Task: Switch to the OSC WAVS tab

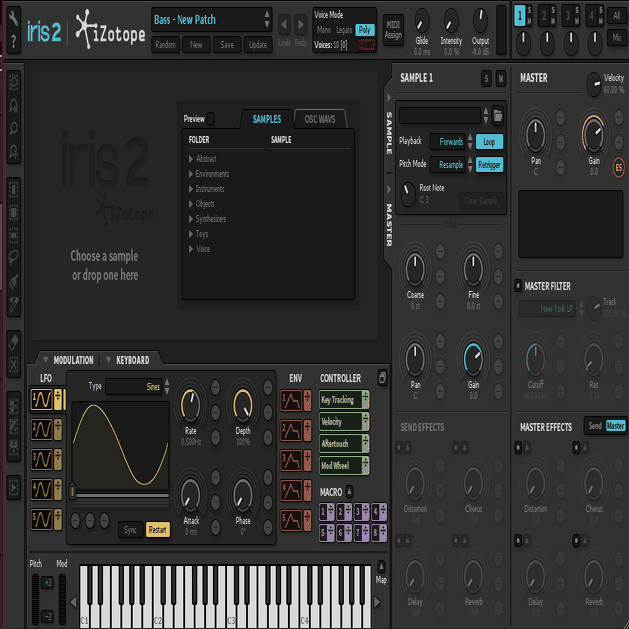Action: (x=320, y=119)
